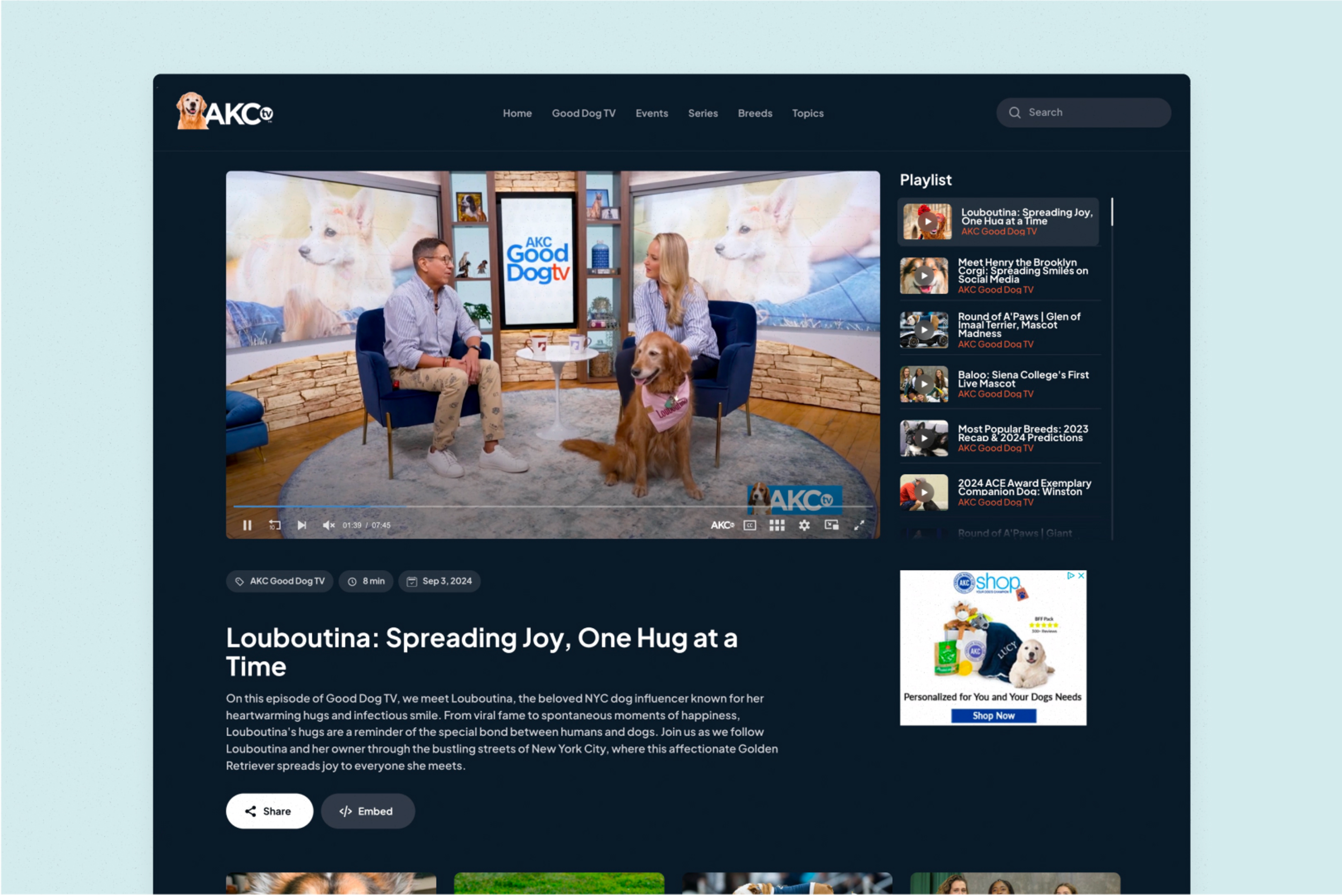Viewport: 1342px width, 896px height.
Task: Click the Embed button
Action: tap(368, 811)
